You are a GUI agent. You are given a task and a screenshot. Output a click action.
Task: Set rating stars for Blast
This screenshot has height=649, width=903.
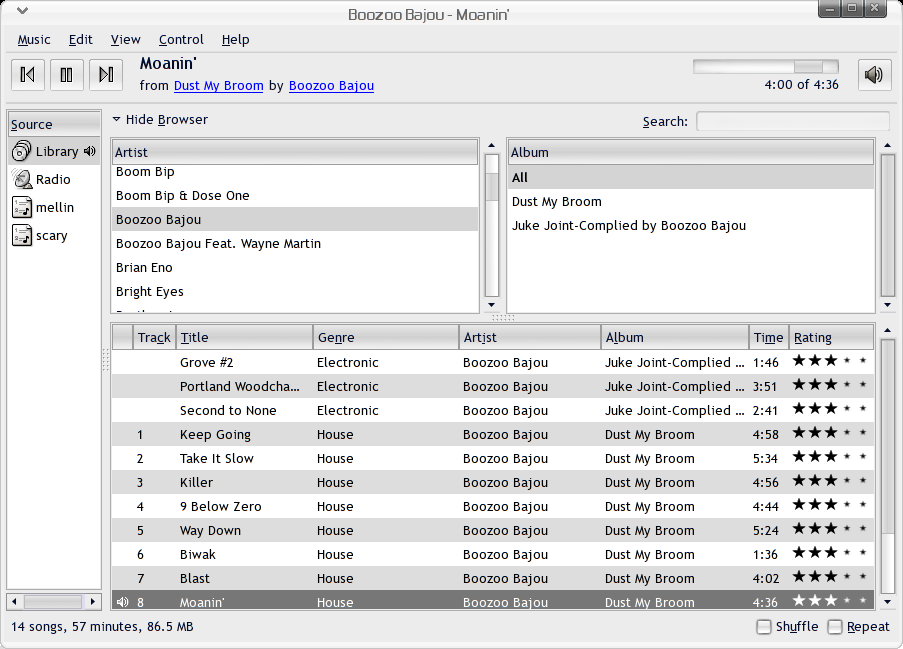(x=829, y=578)
